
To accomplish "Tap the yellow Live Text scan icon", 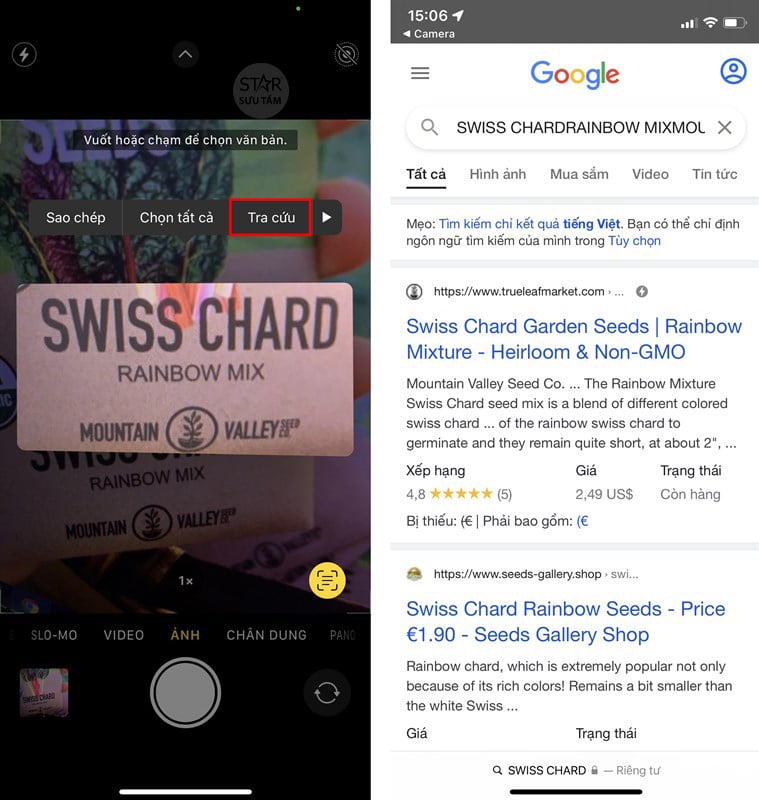I will (x=327, y=580).
